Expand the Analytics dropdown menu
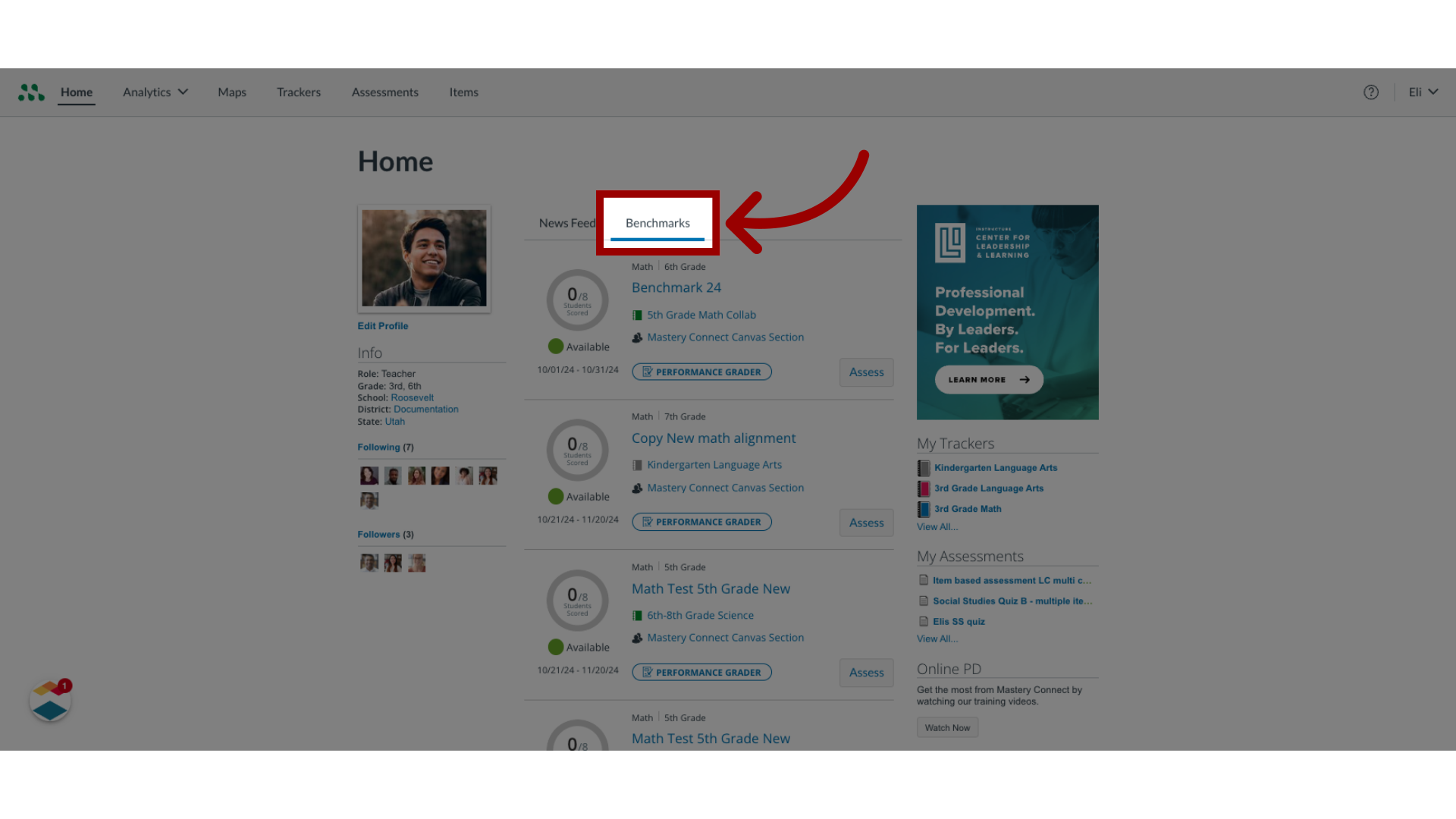This screenshot has height=819, width=1456. pyautogui.click(x=155, y=92)
